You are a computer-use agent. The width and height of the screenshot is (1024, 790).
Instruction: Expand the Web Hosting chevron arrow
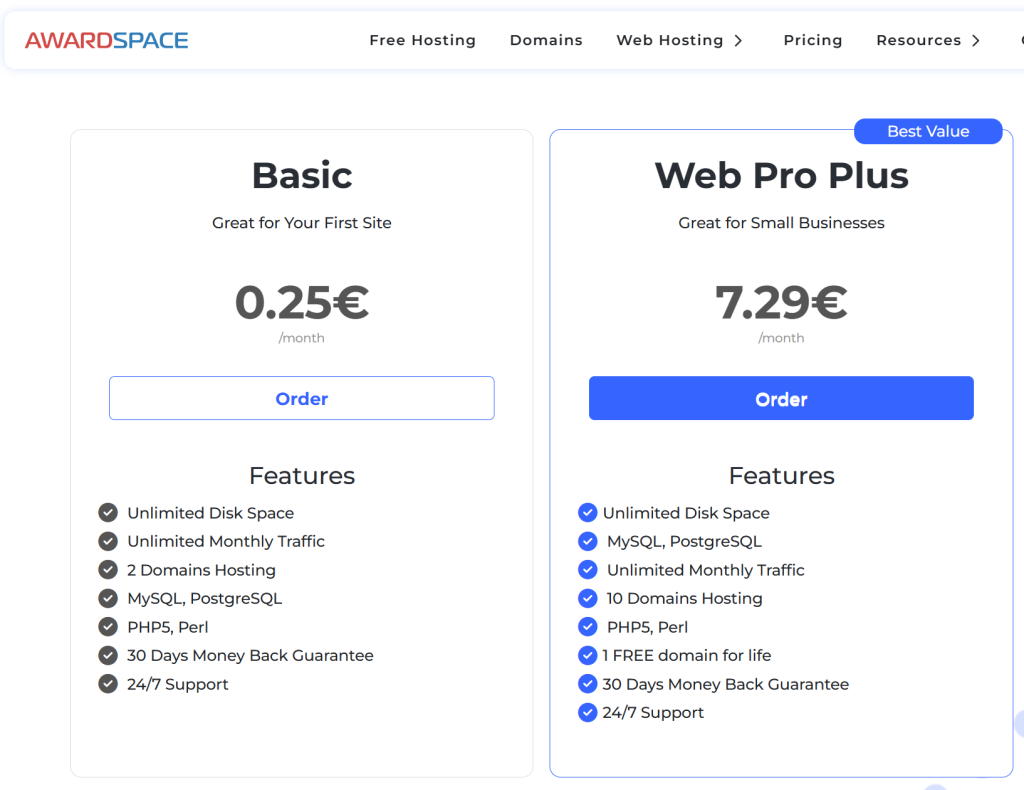click(x=739, y=40)
